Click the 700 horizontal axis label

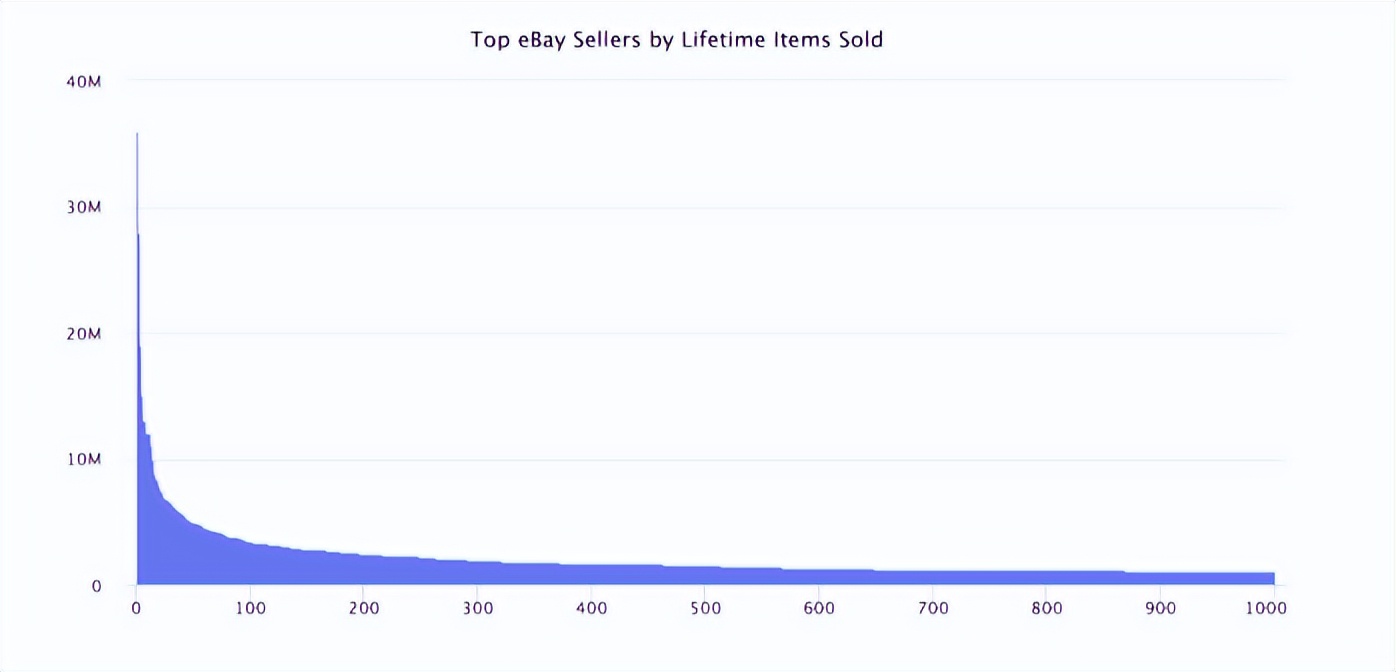933,607
